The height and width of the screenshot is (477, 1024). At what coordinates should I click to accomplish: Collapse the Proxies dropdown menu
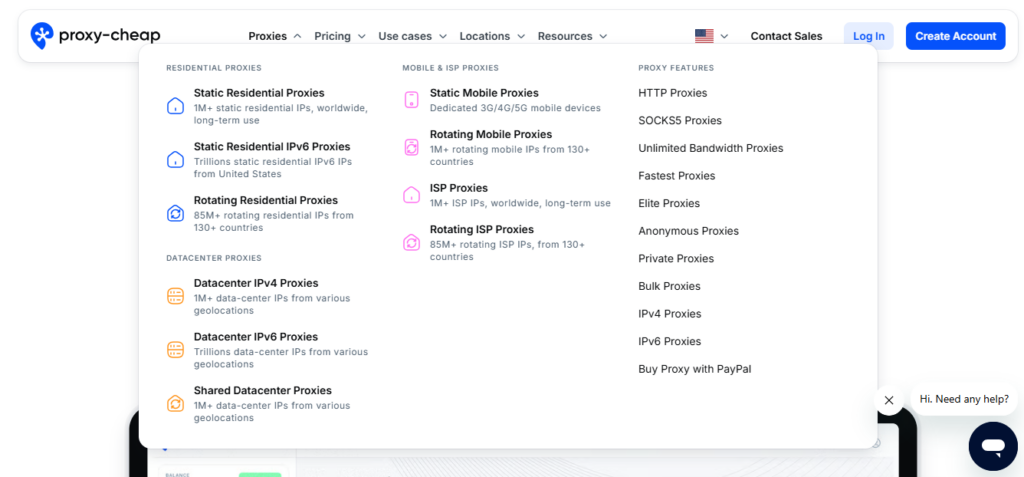coord(275,36)
